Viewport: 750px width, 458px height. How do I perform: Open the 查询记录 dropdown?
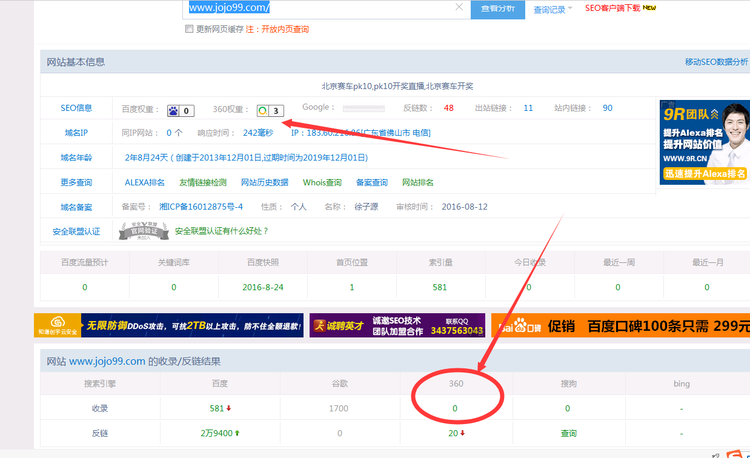[552, 9]
